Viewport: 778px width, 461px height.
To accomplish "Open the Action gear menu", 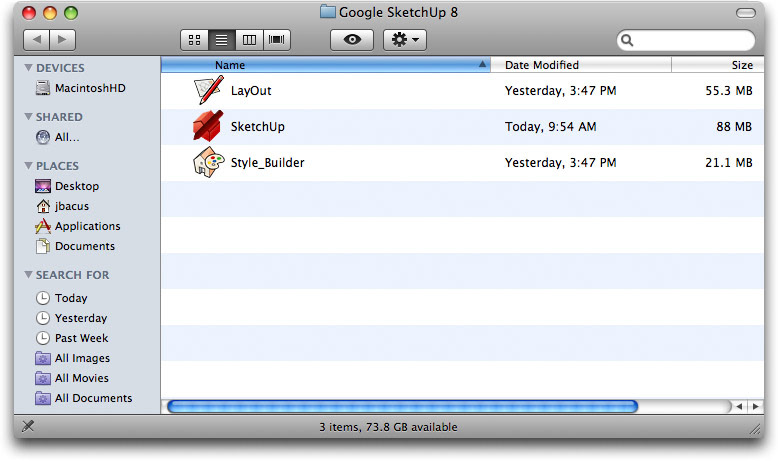I will pyautogui.click(x=405, y=40).
